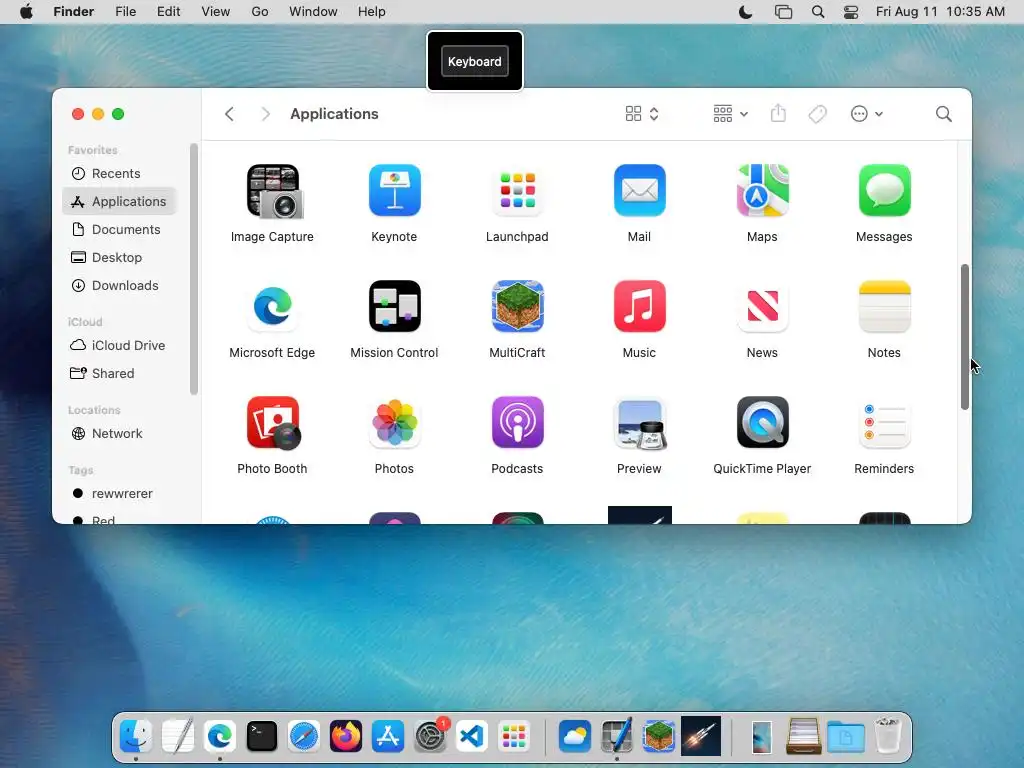The height and width of the screenshot is (768, 1024).
Task: Click the Applications window vertical scrollbar
Action: [965, 337]
